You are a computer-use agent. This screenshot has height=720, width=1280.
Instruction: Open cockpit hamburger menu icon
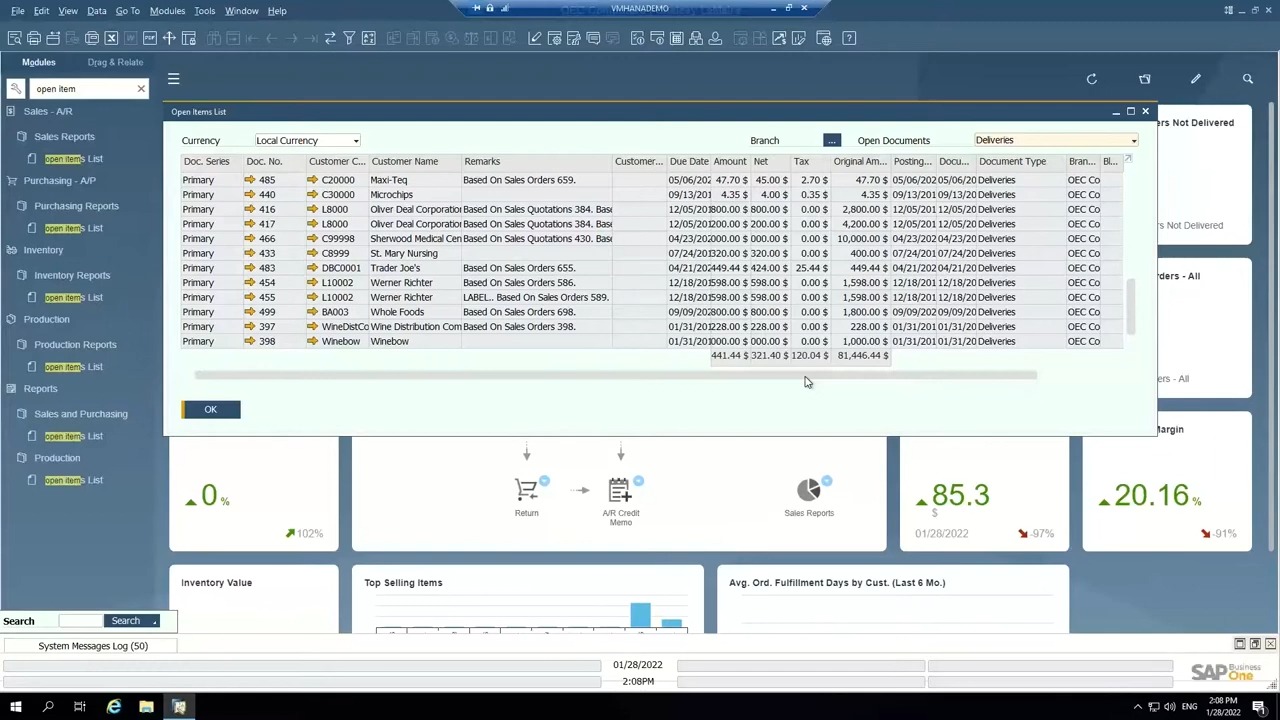(173, 79)
